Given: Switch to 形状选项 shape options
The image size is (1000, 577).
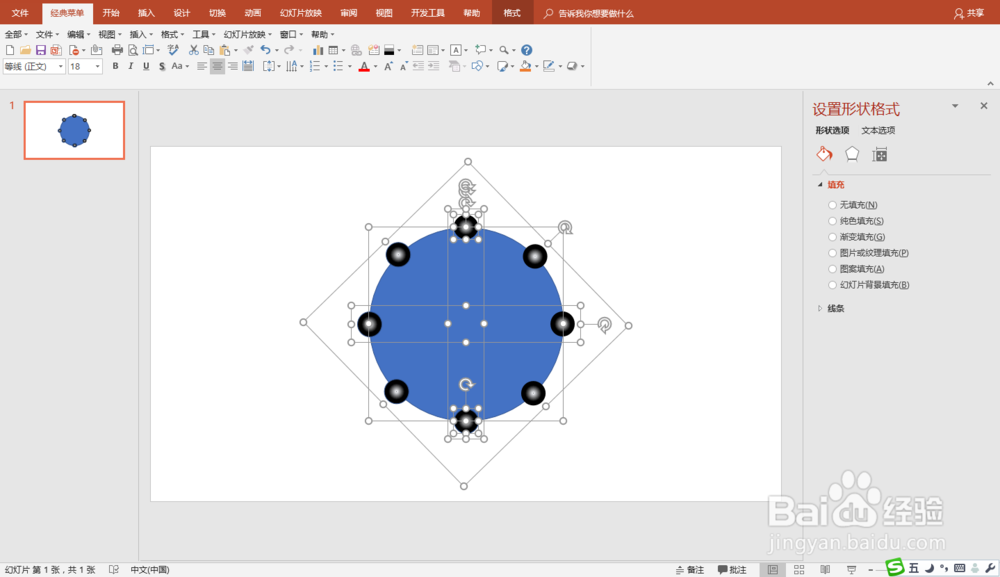Looking at the screenshot, I should (x=832, y=130).
